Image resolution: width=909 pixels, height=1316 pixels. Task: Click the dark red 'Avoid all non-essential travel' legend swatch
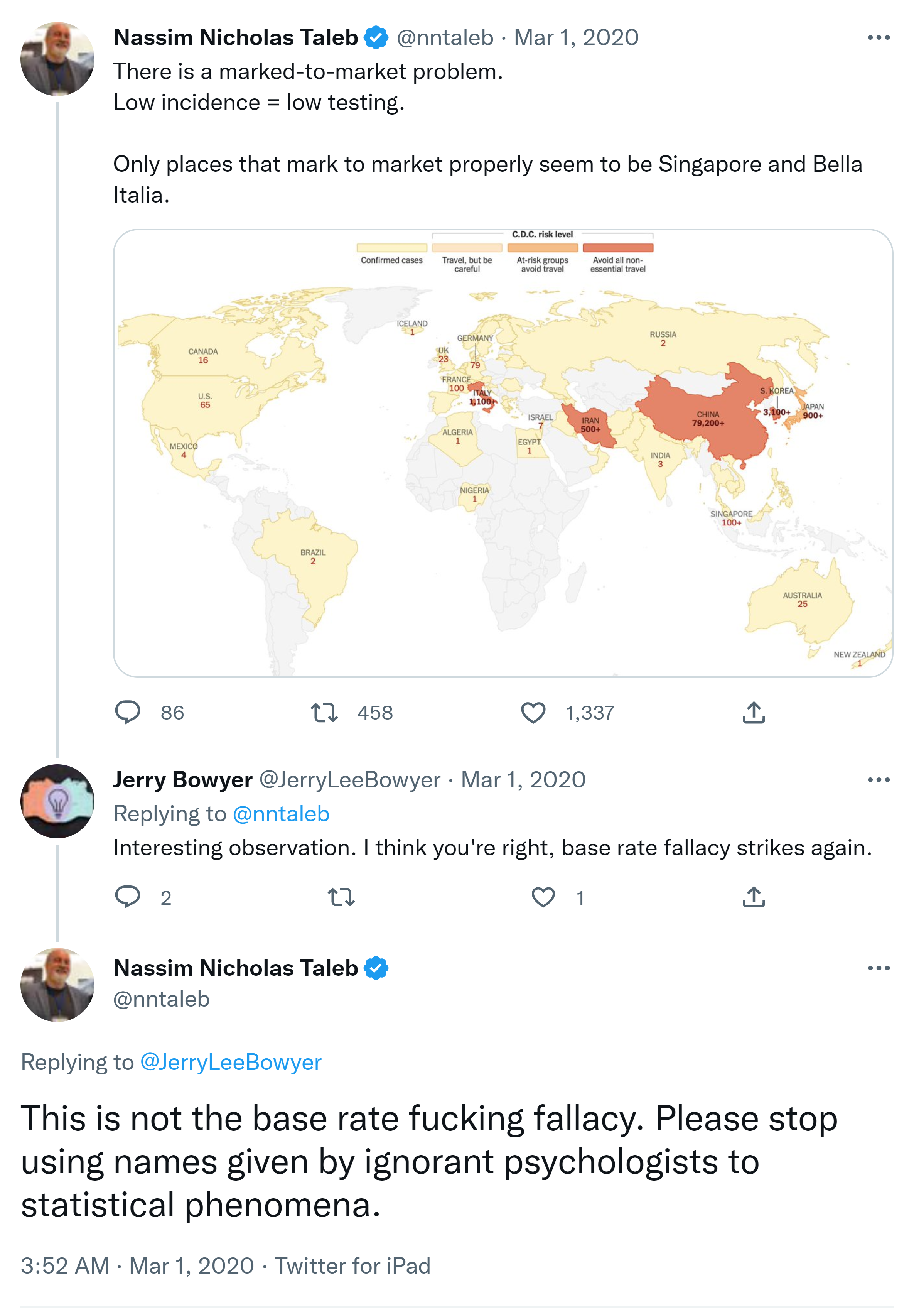[617, 248]
